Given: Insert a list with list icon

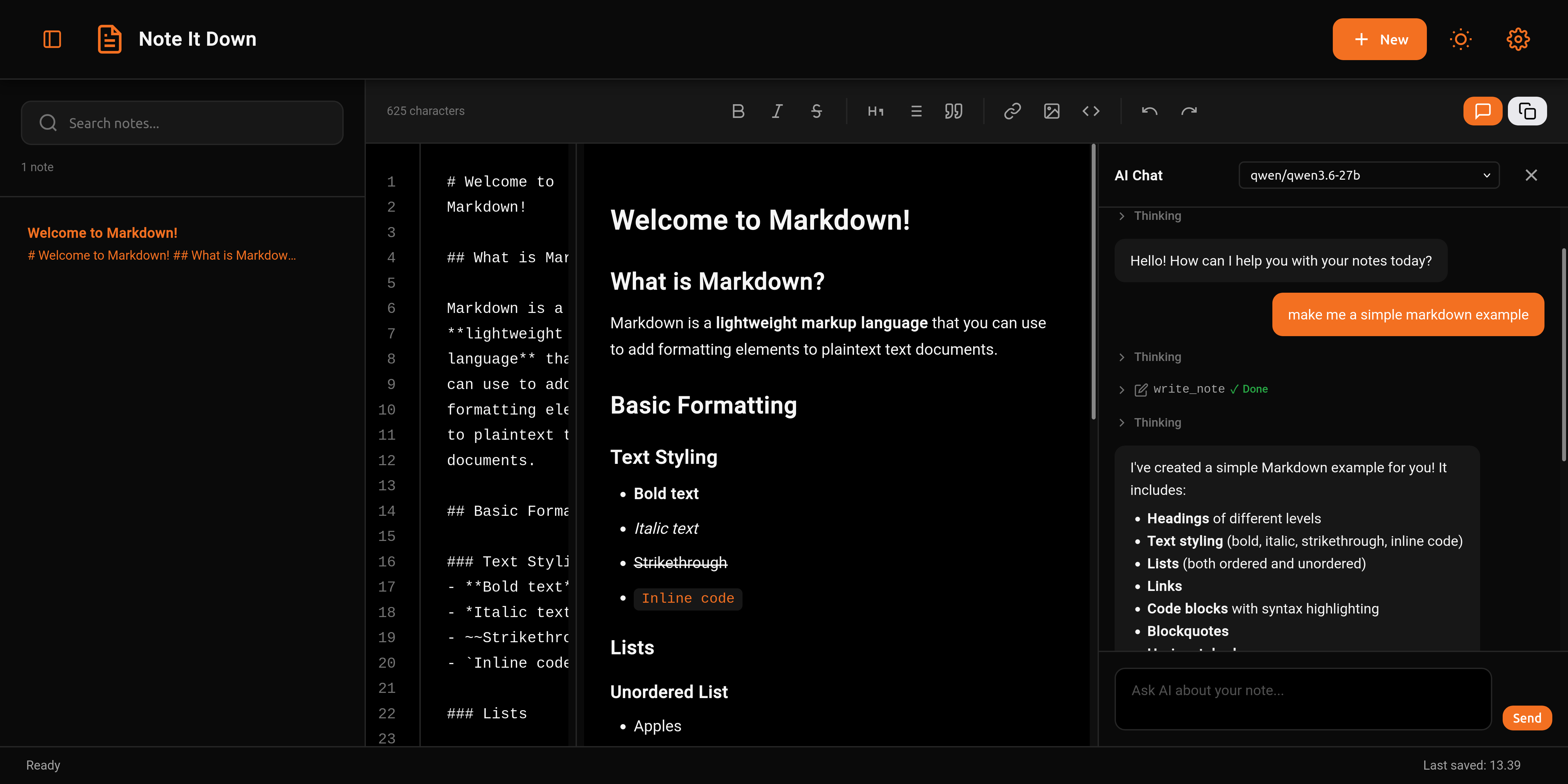Looking at the screenshot, I should pyautogui.click(x=915, y=111).
